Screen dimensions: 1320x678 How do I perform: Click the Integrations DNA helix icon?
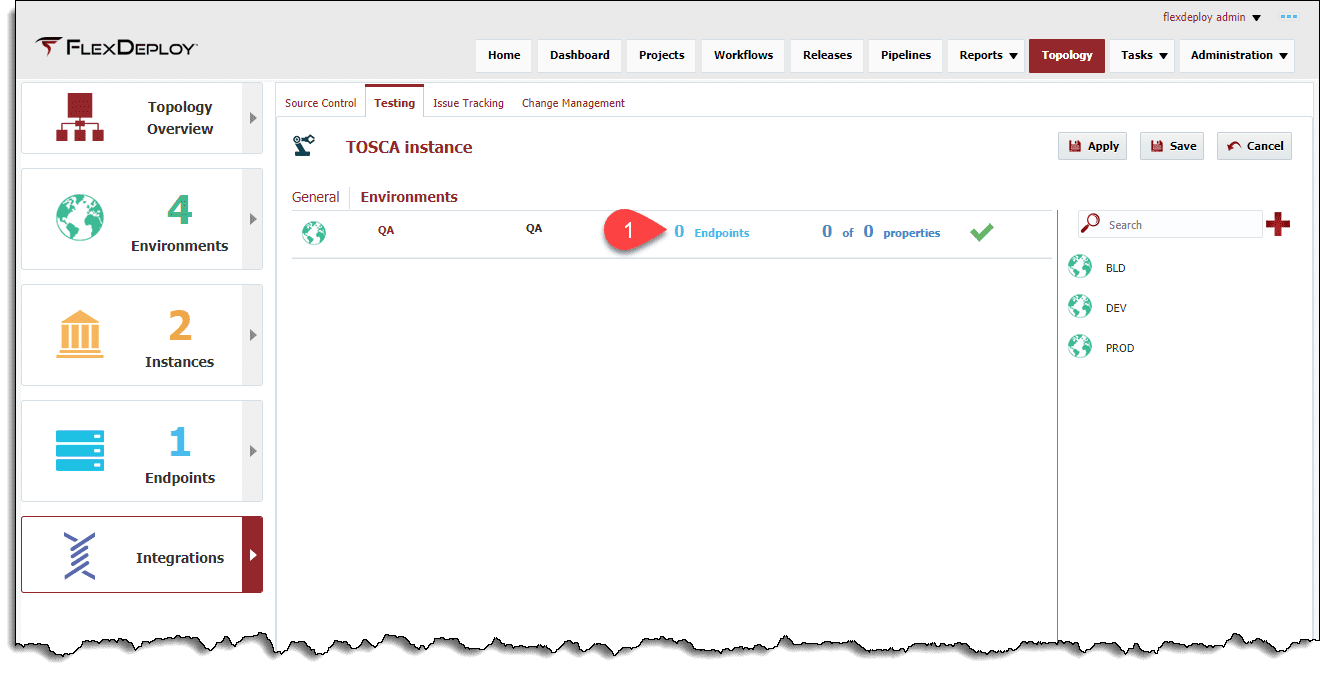(x=80, y=556)
